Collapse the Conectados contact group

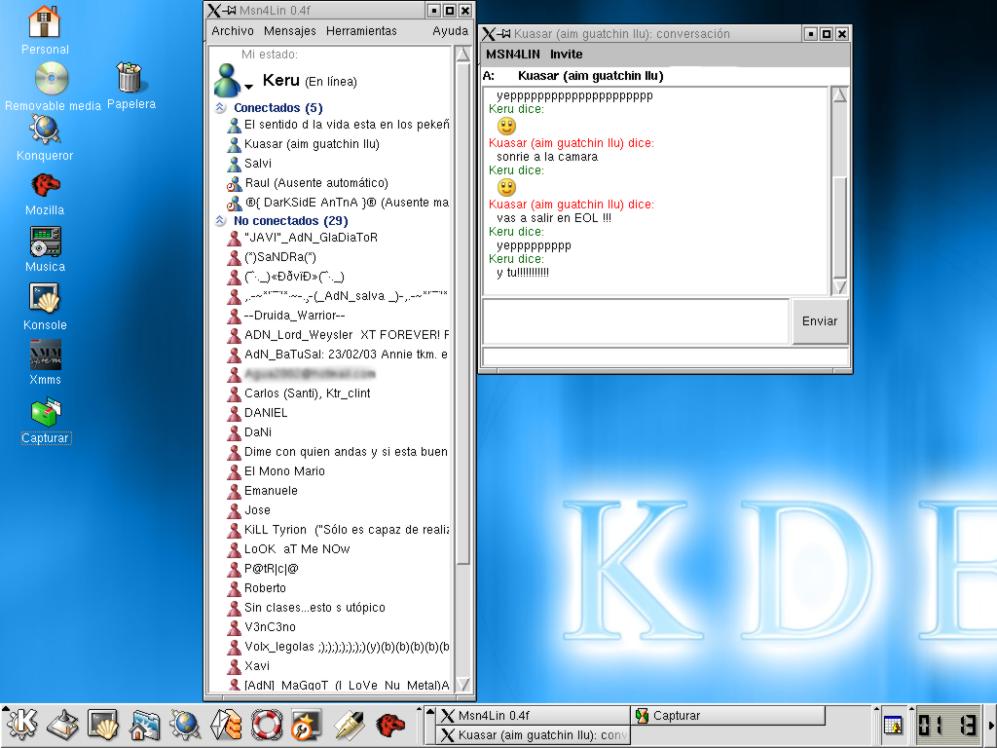(x=220, y=107)
